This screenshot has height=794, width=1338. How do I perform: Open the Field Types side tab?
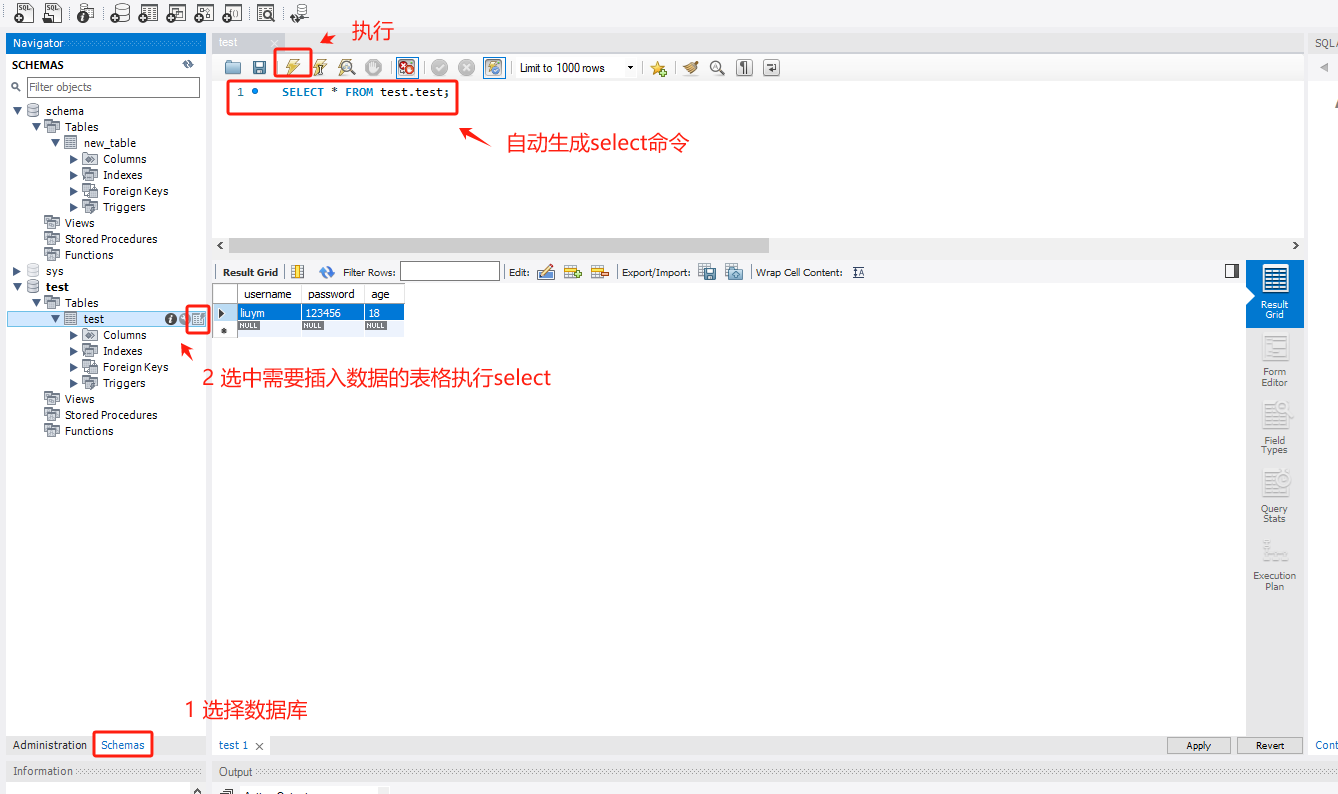point(1274,428)
